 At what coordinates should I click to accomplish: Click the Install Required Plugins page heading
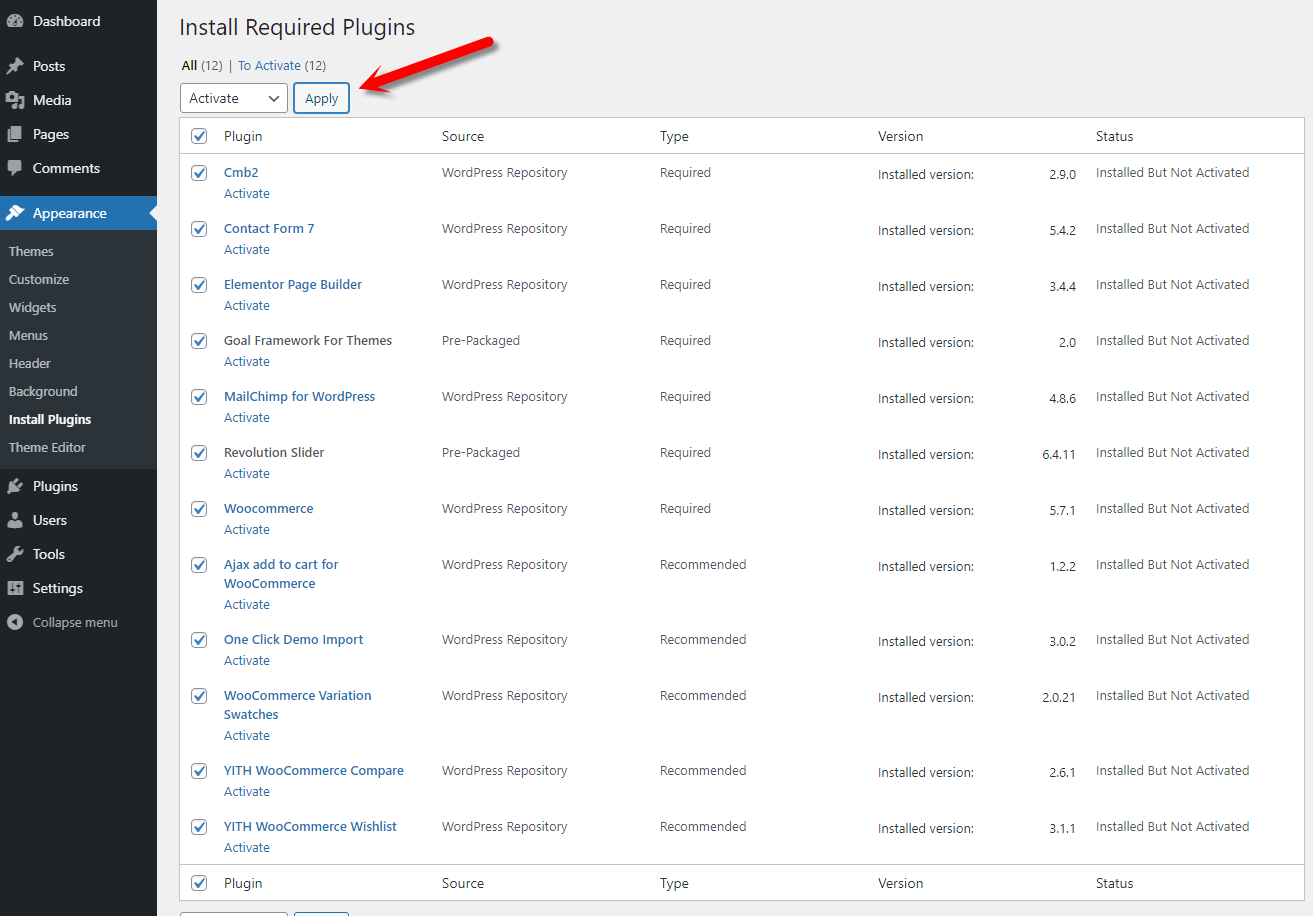point(297,28)
